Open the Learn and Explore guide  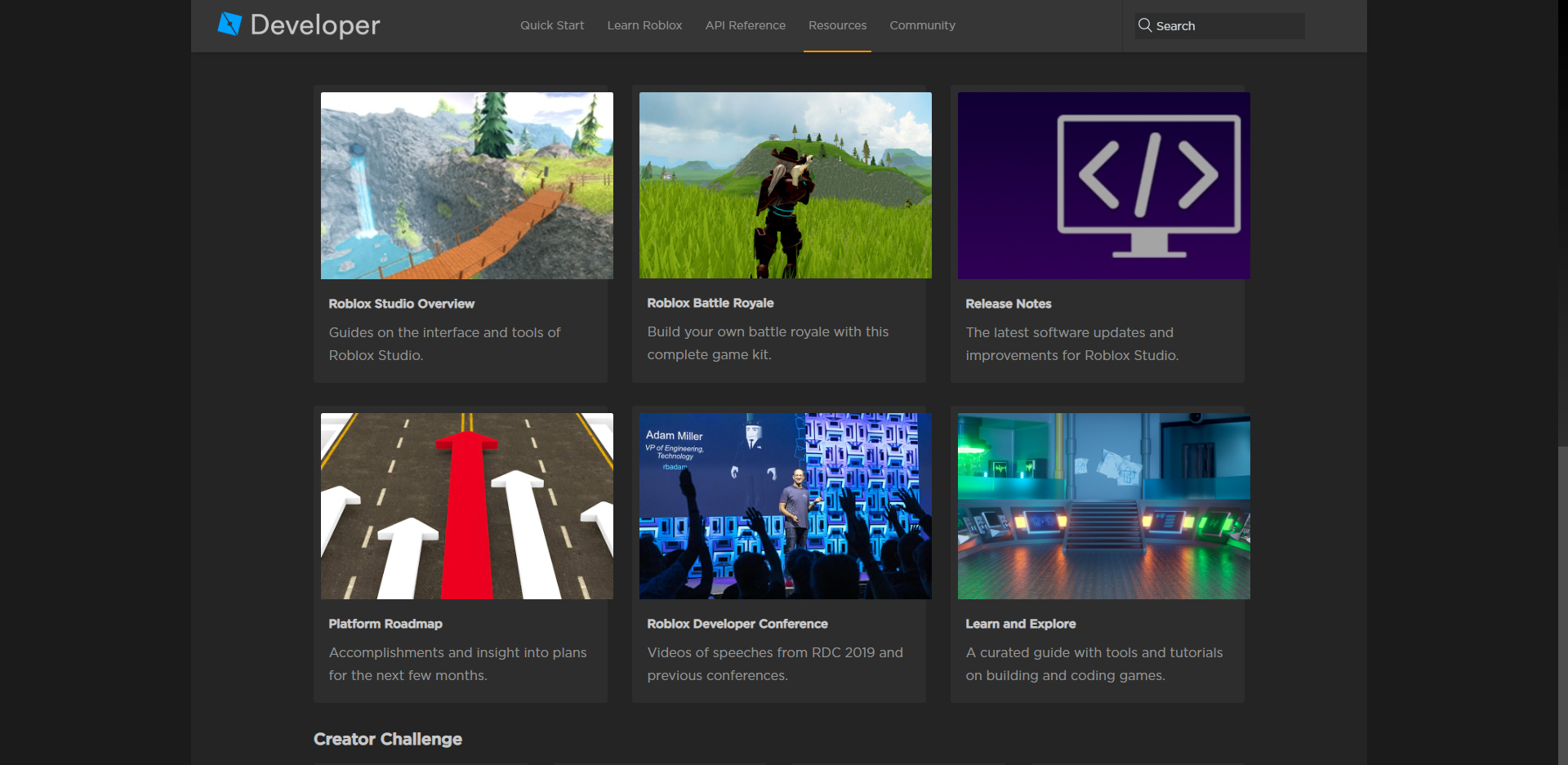click(x=1020, y=624)
